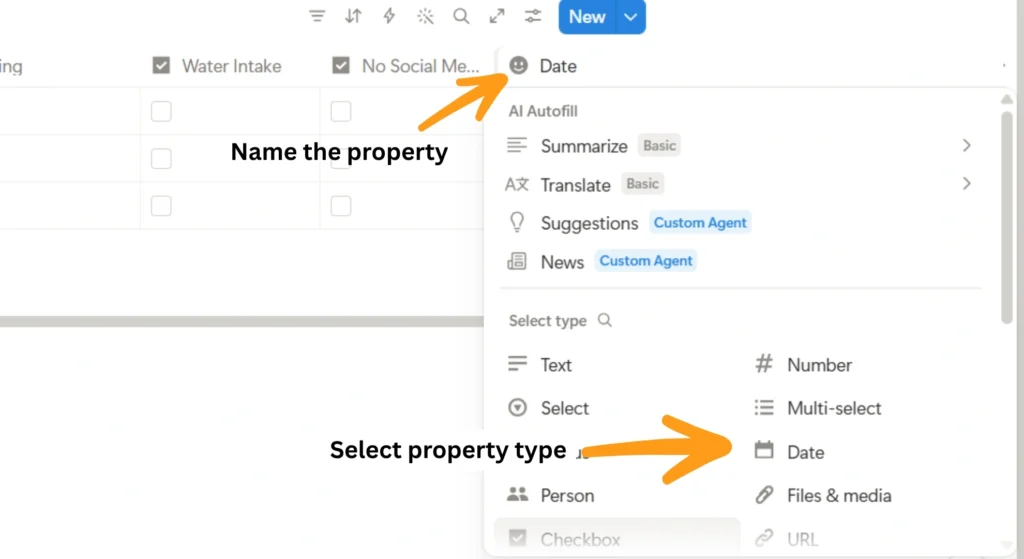The image size is (1024, 559).
Task: Check first row No Social Media checkbox
Action: tap(341, 111)
